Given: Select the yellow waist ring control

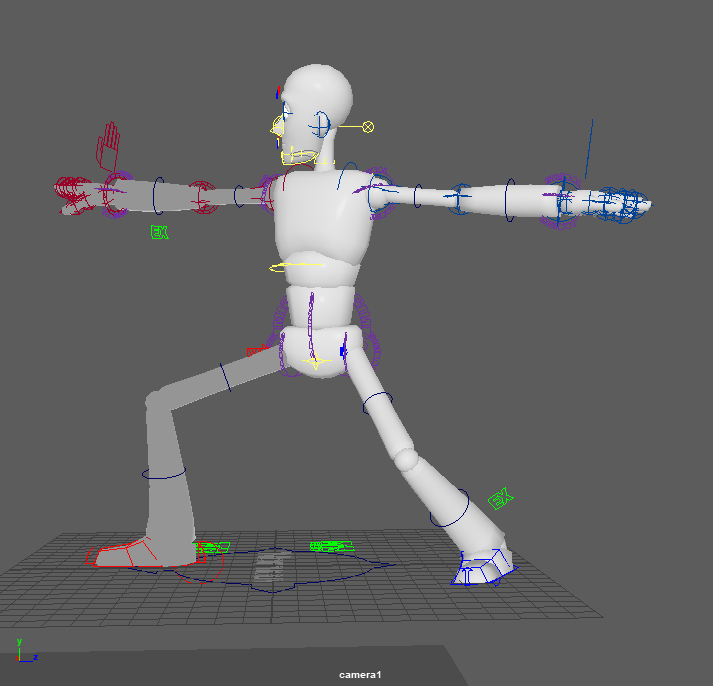Looking at the screenshot, I should 297,266.
